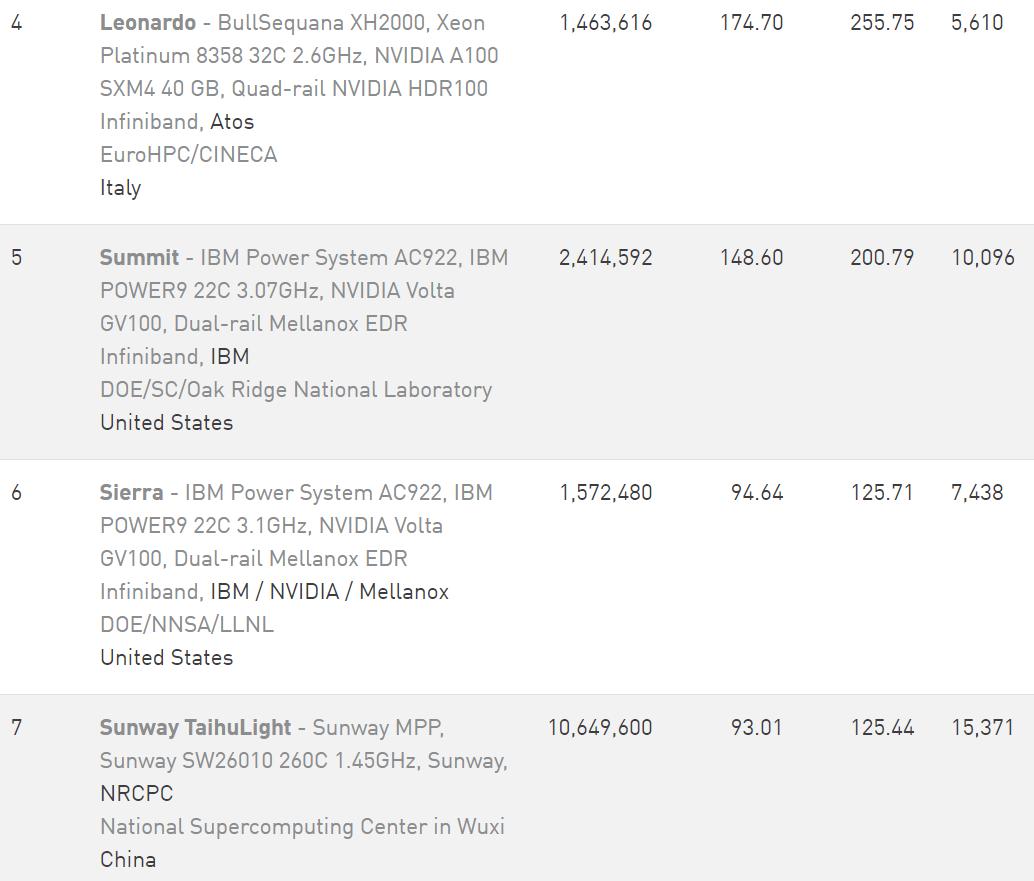This screenshot has height=881, width=1034.
Task: Click the Italy country text
Action: coord(120,188)
